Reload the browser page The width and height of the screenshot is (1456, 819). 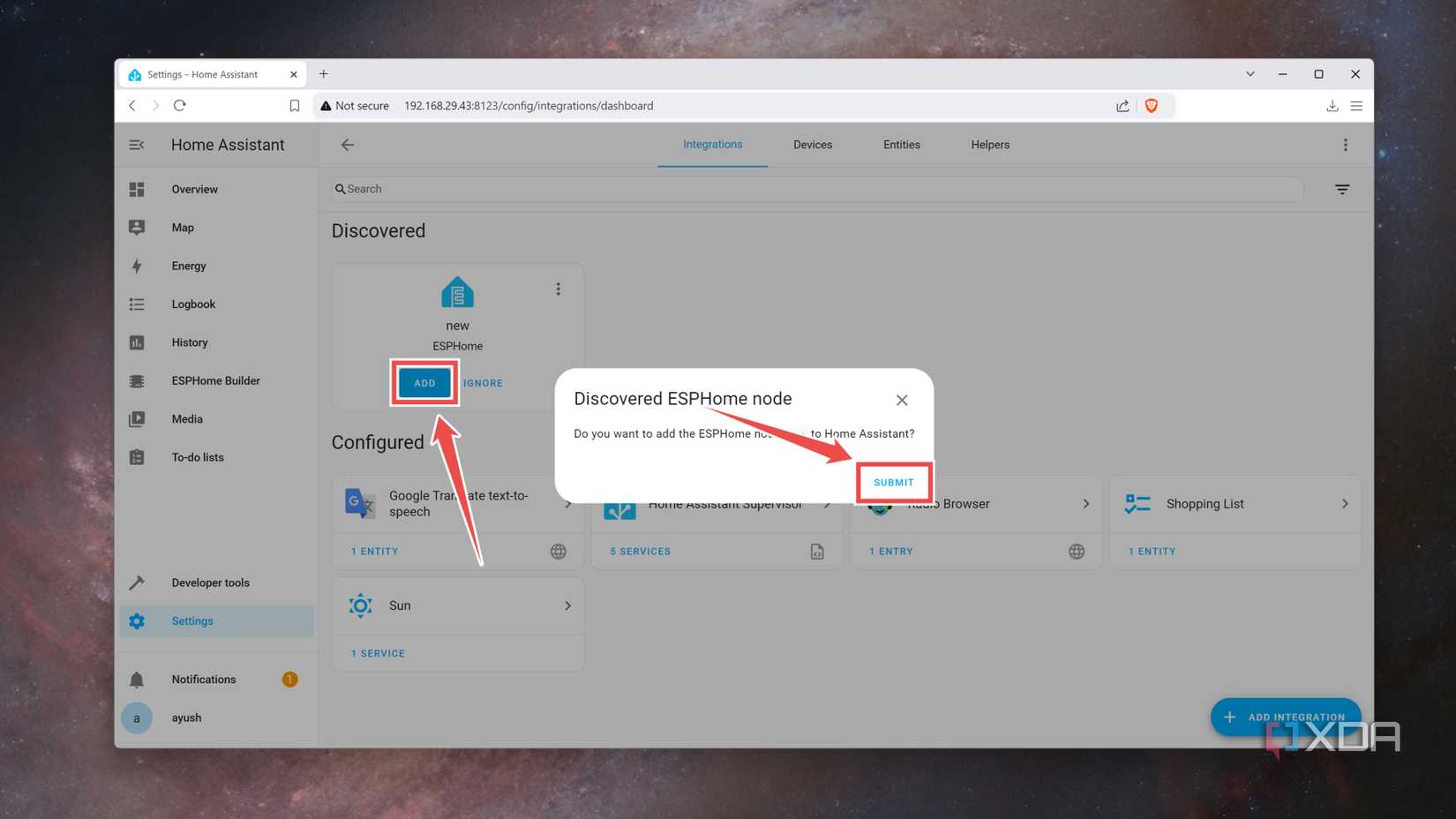180,106
